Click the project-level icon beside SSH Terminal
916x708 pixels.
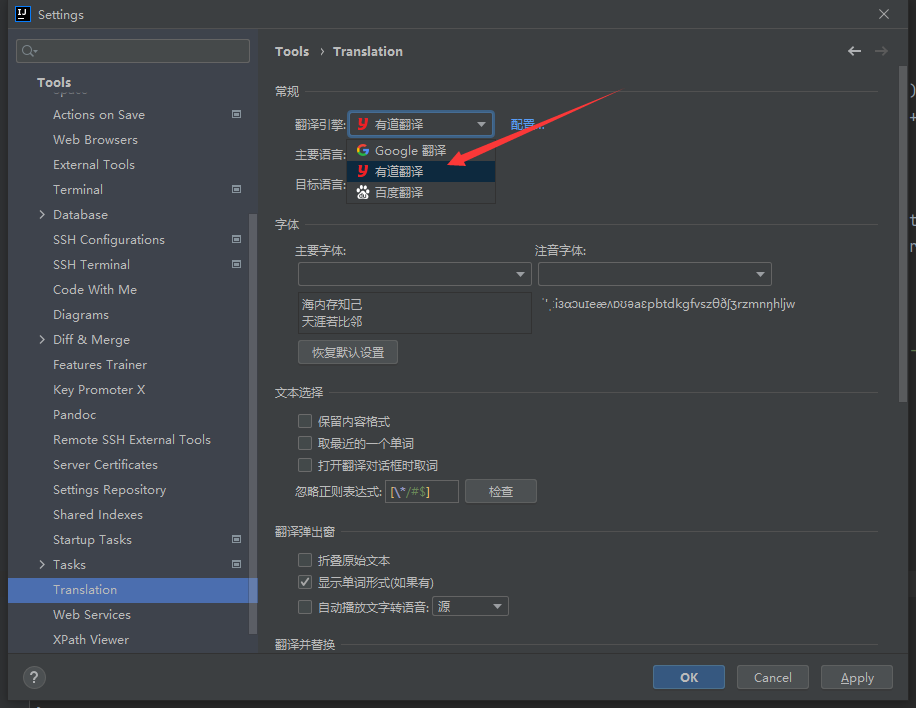point(237,265)
